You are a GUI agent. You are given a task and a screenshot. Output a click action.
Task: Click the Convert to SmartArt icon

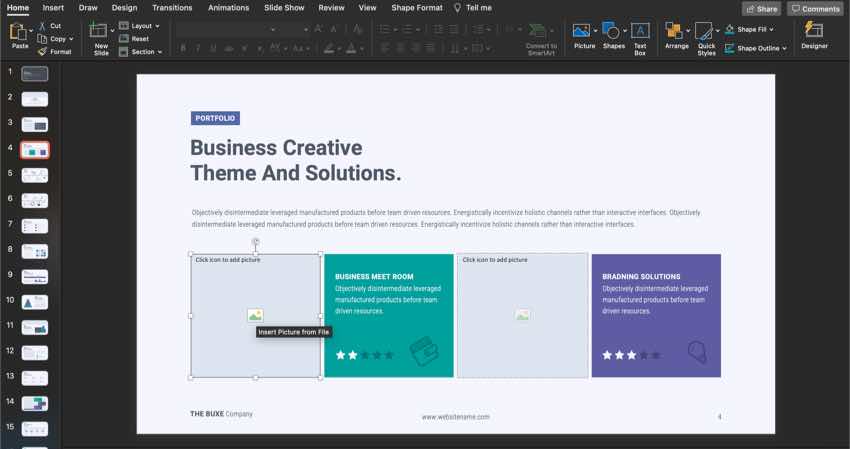(x=537, y=31)
